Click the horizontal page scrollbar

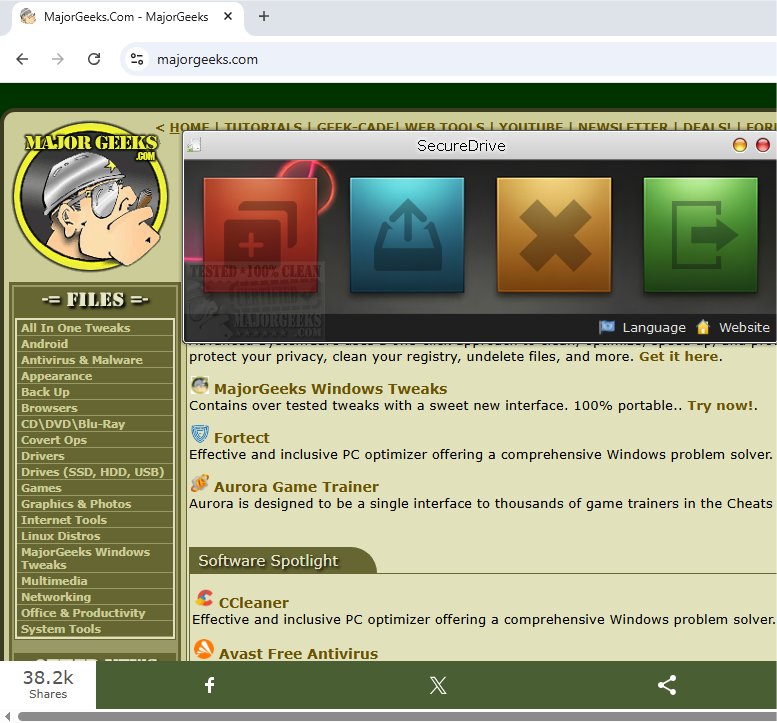(x=397, y=717)
